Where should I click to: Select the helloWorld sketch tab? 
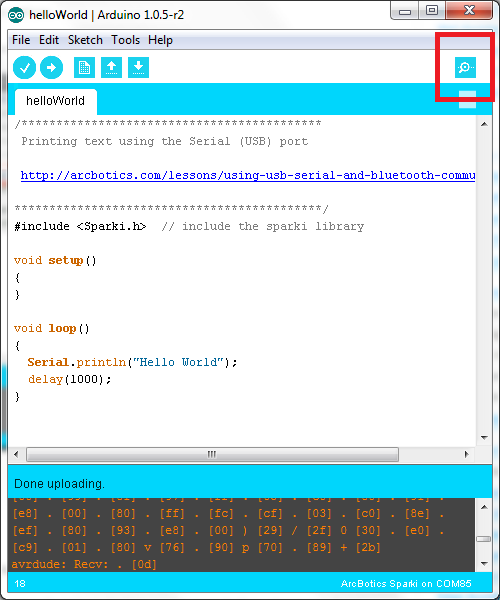pos(55,101)
